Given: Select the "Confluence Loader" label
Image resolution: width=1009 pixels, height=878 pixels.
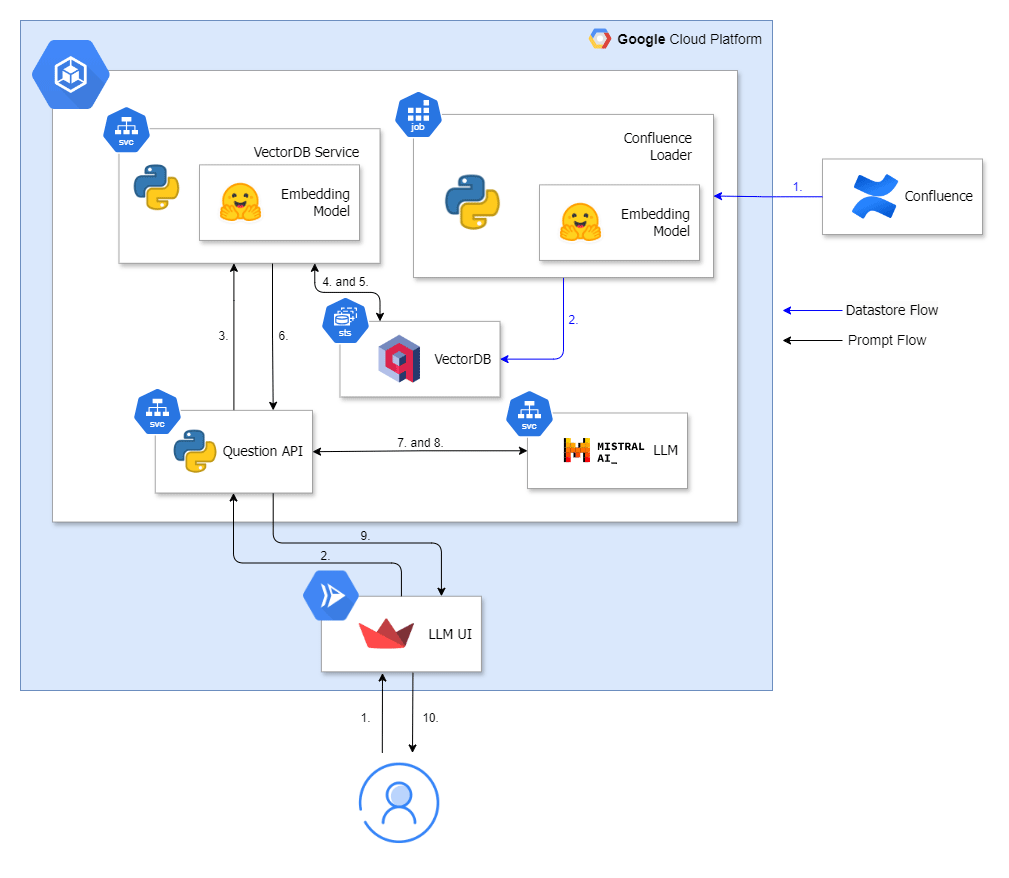Looking at the screenshot, I should (658, 146).
